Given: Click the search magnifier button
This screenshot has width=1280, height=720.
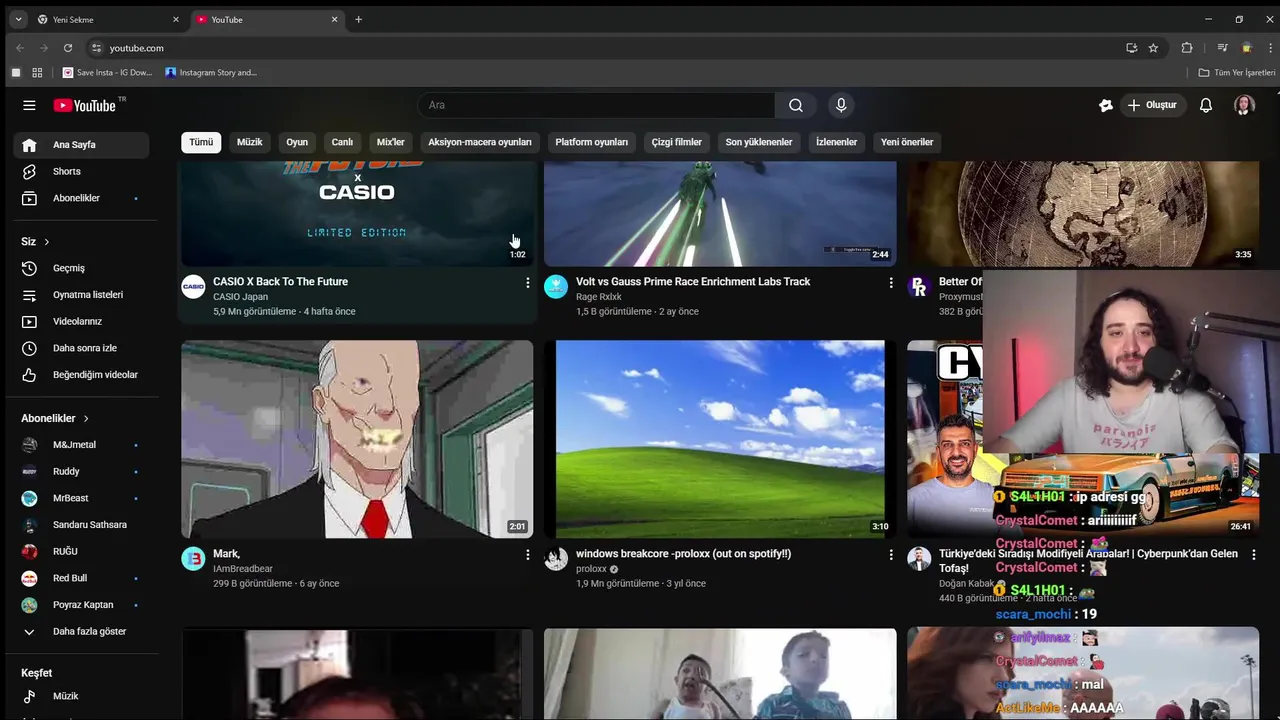Looking at the screenshot, I should (796, 105).
